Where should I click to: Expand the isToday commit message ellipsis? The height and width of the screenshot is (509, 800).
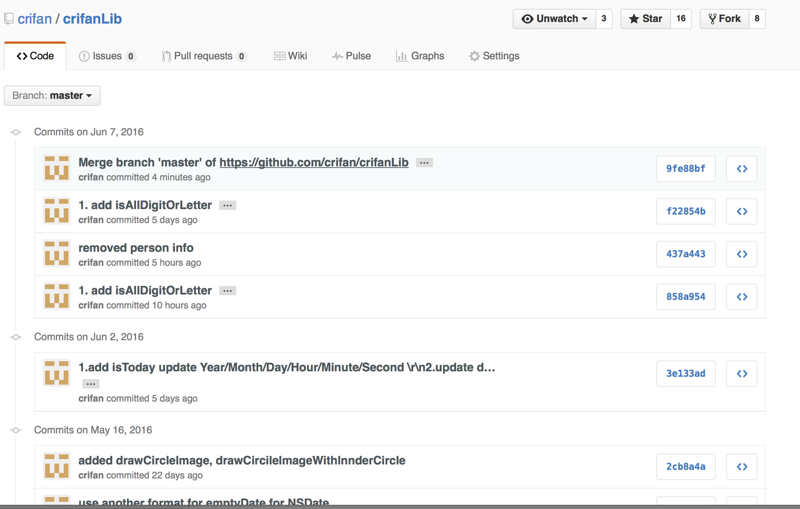click(90, 383)
